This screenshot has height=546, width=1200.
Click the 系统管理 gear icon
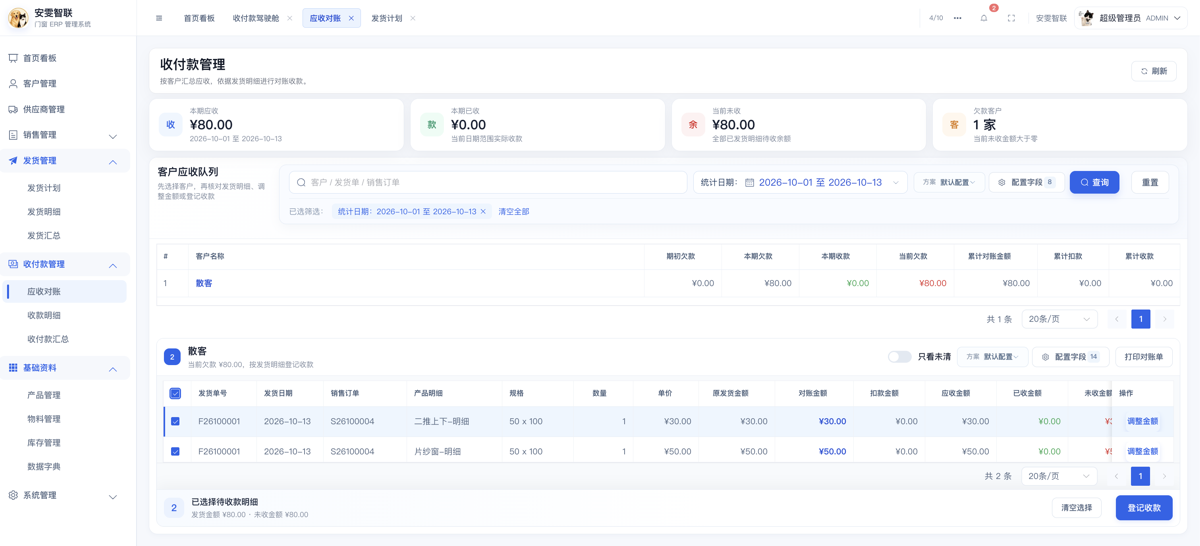(x=13, y=495)
